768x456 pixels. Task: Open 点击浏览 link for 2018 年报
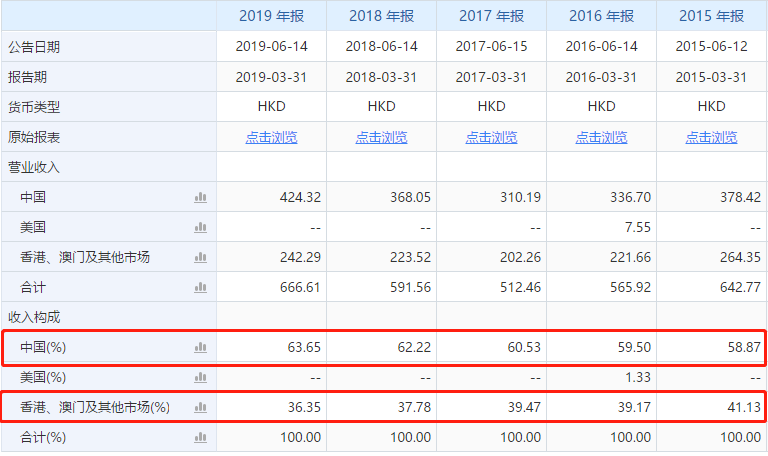pyautogui.click(x=382, y=138)
